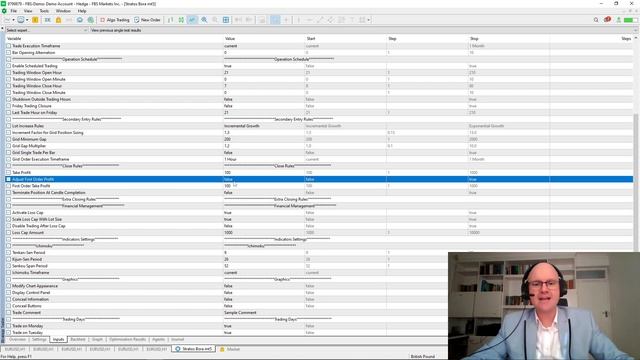Tick the Take Profit row checkbox
The image size is (640, 360).
pos(9,173)
